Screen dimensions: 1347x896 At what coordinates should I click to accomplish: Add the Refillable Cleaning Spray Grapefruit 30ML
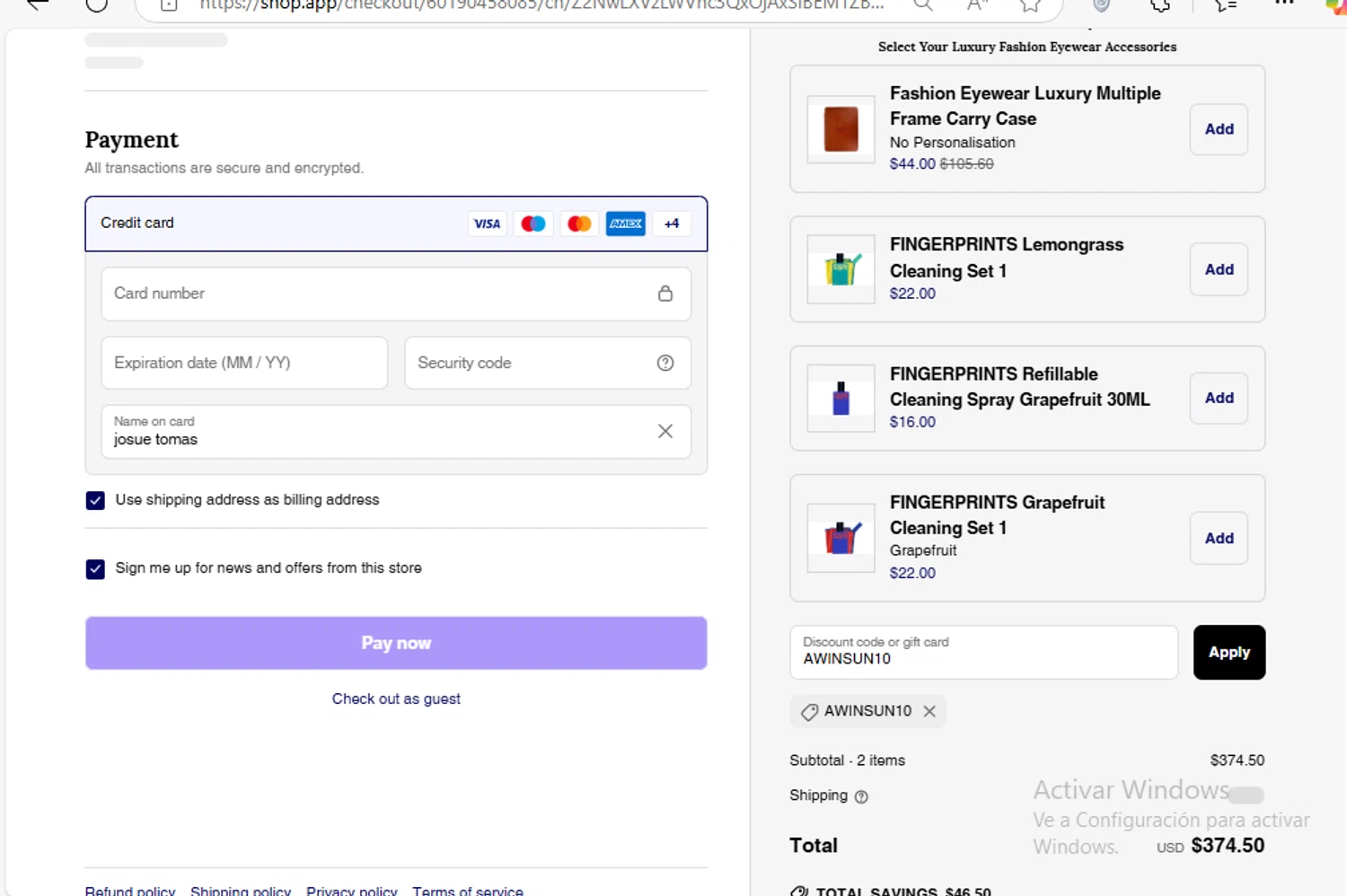[1219, 398]
